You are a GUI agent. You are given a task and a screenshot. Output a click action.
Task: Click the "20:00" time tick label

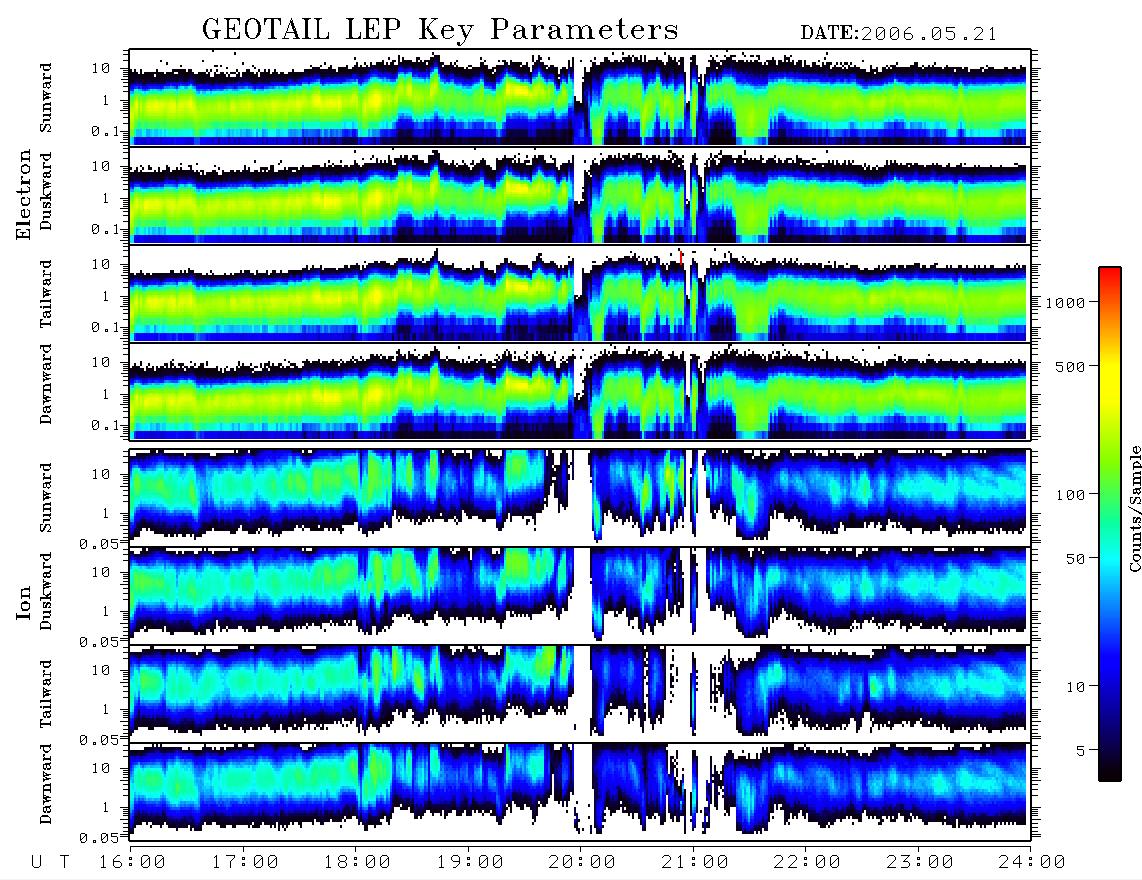coord(582,862)
